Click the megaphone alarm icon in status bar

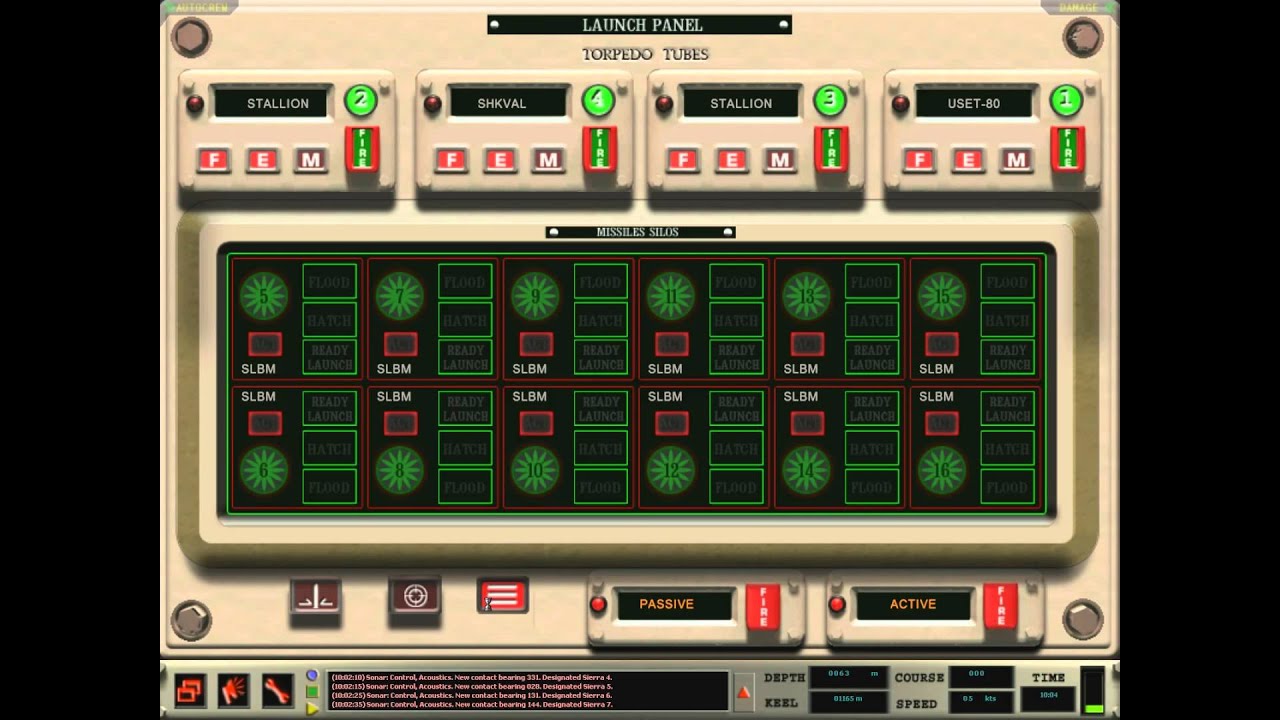pyautogui.click(x=234, y=690)
